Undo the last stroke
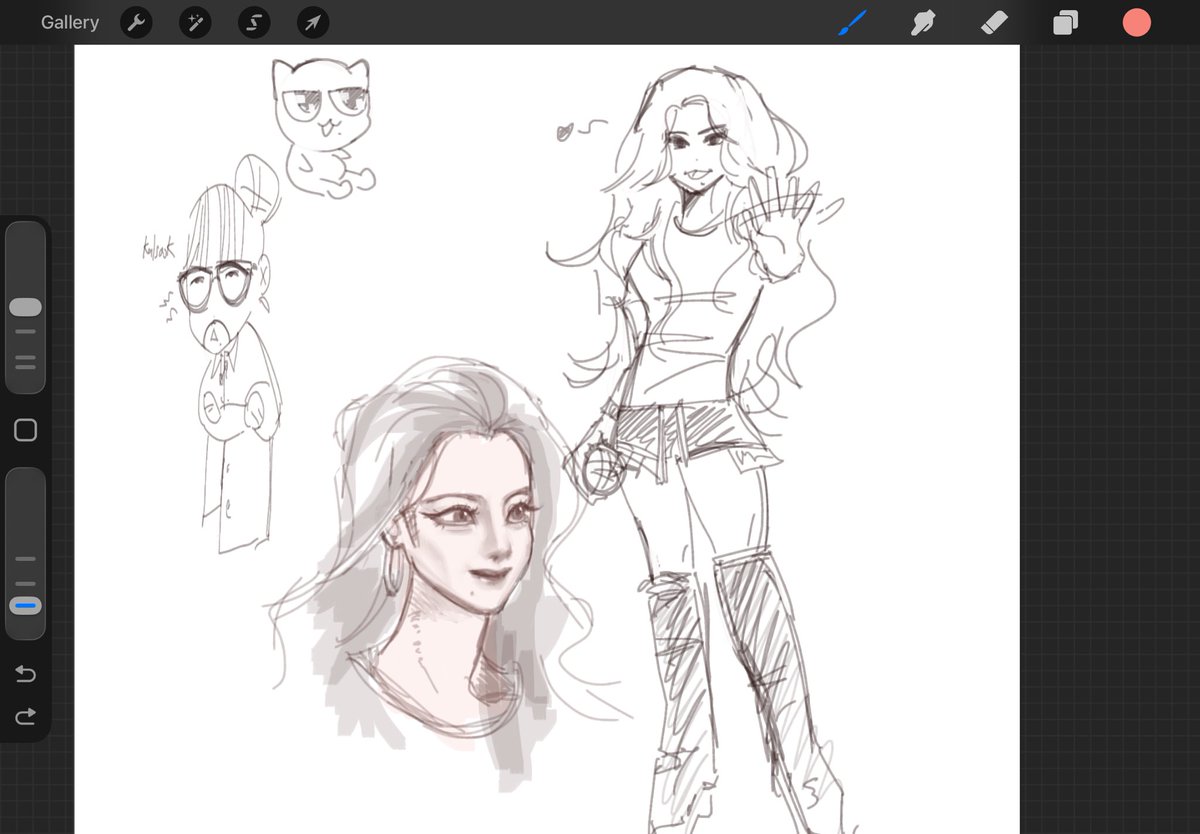Screen dimensions: 1200x834 coord(25,674)
